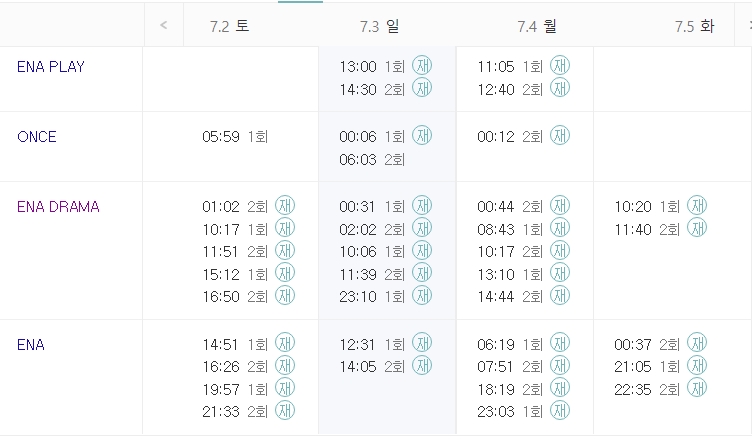Click rerun icon beside ENA PLAY 11:05

click(x=560, y=65)
